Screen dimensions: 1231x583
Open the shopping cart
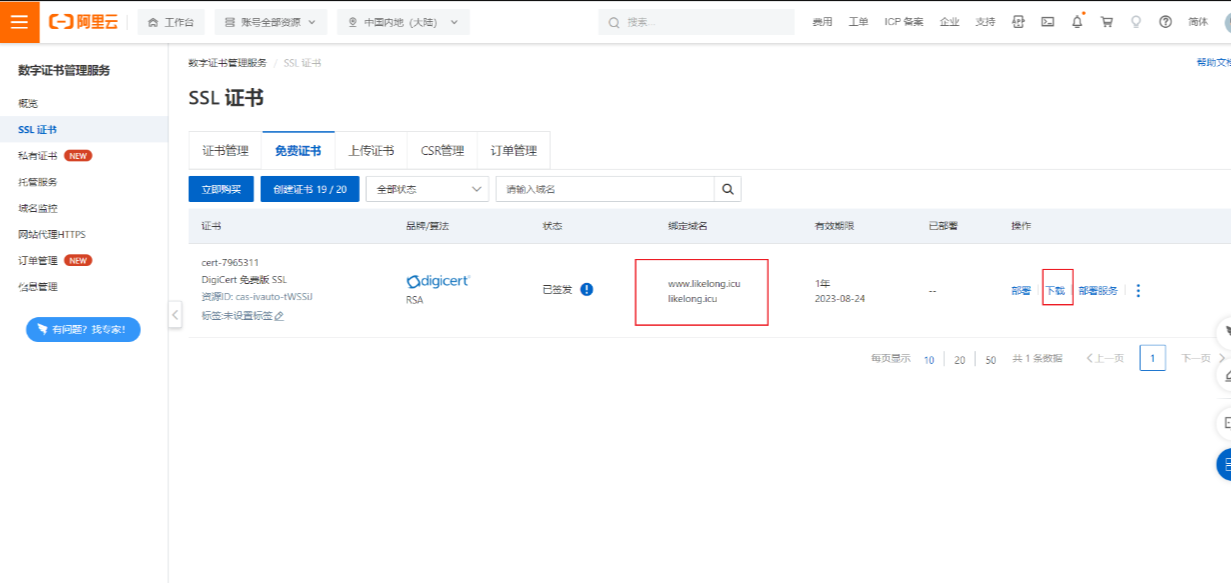[x=1106, y=22]
